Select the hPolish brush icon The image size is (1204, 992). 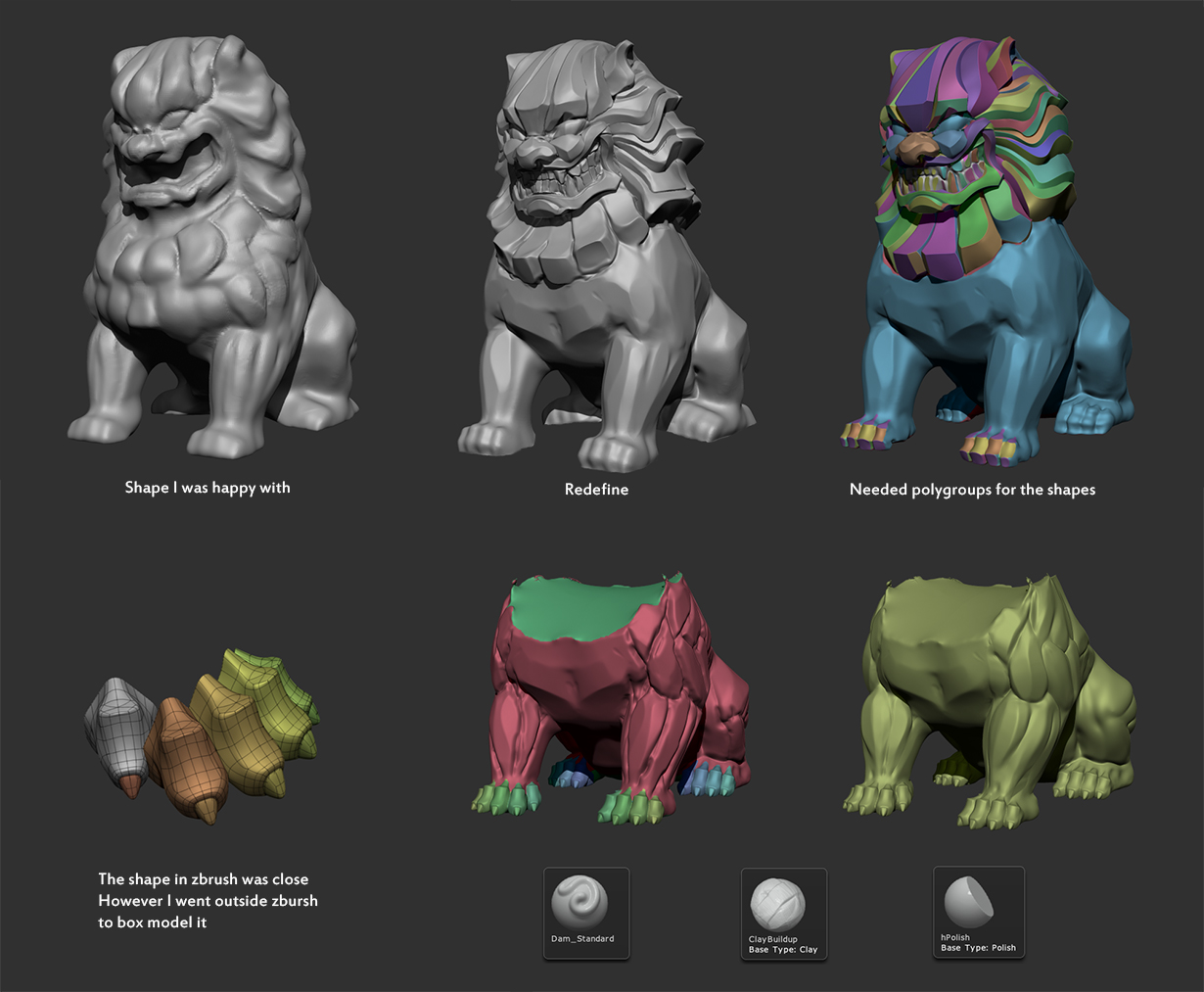(x=970, y=902)
